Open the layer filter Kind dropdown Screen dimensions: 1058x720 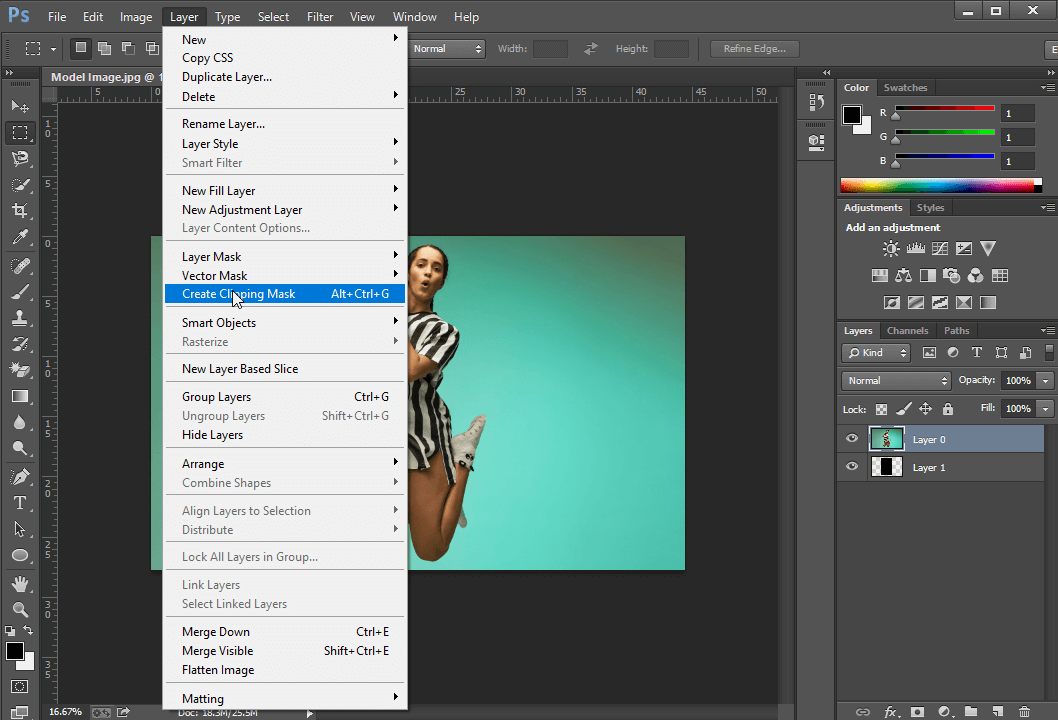point(875,352)
